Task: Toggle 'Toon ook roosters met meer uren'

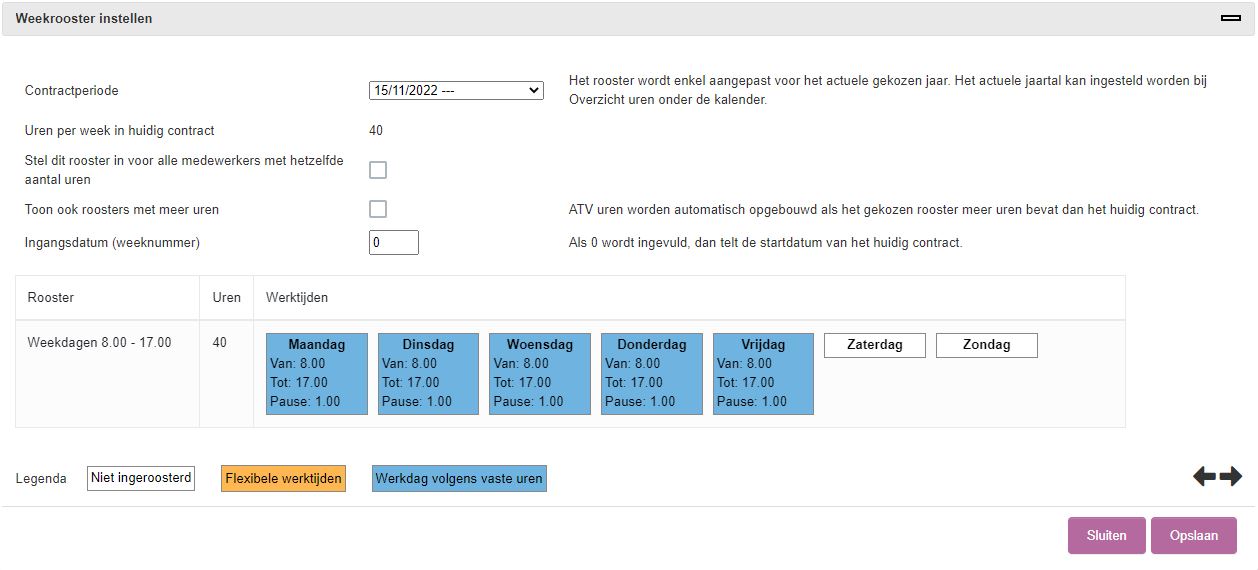Action: pos(378,209)
